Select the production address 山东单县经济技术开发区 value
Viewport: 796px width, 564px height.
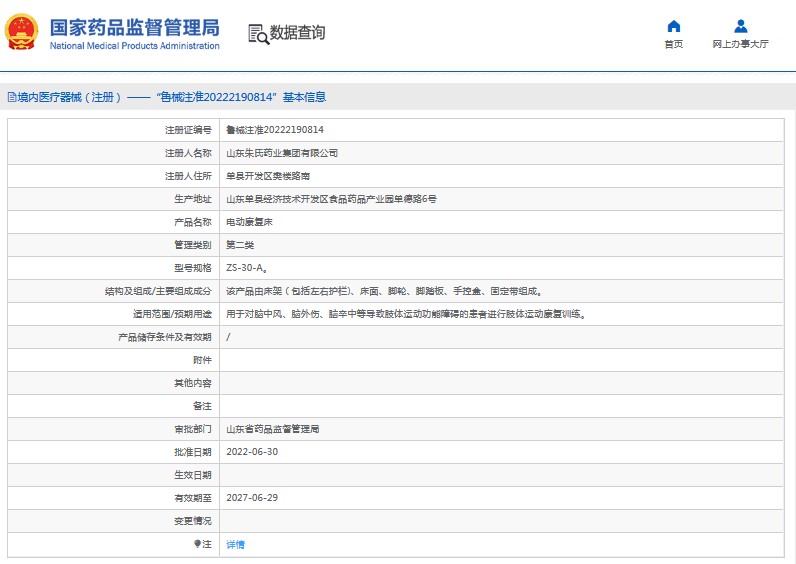coord(331,199)
